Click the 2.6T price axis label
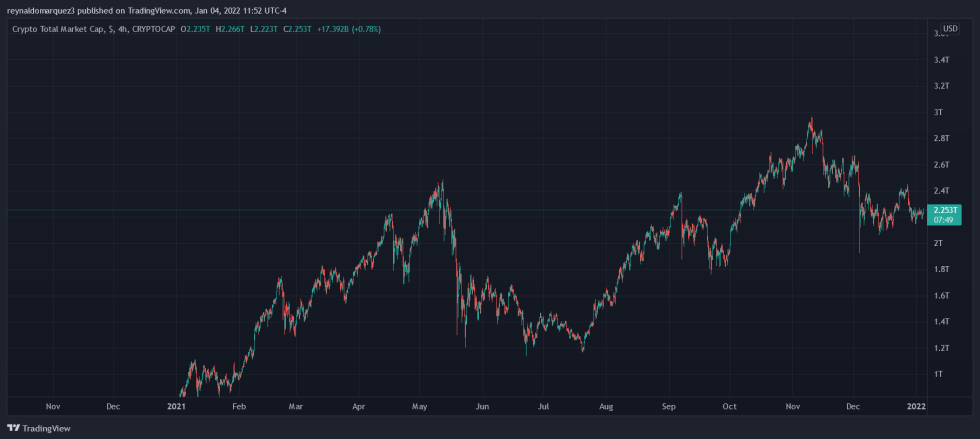The image size is (980, 439). (x=941, y=164)
